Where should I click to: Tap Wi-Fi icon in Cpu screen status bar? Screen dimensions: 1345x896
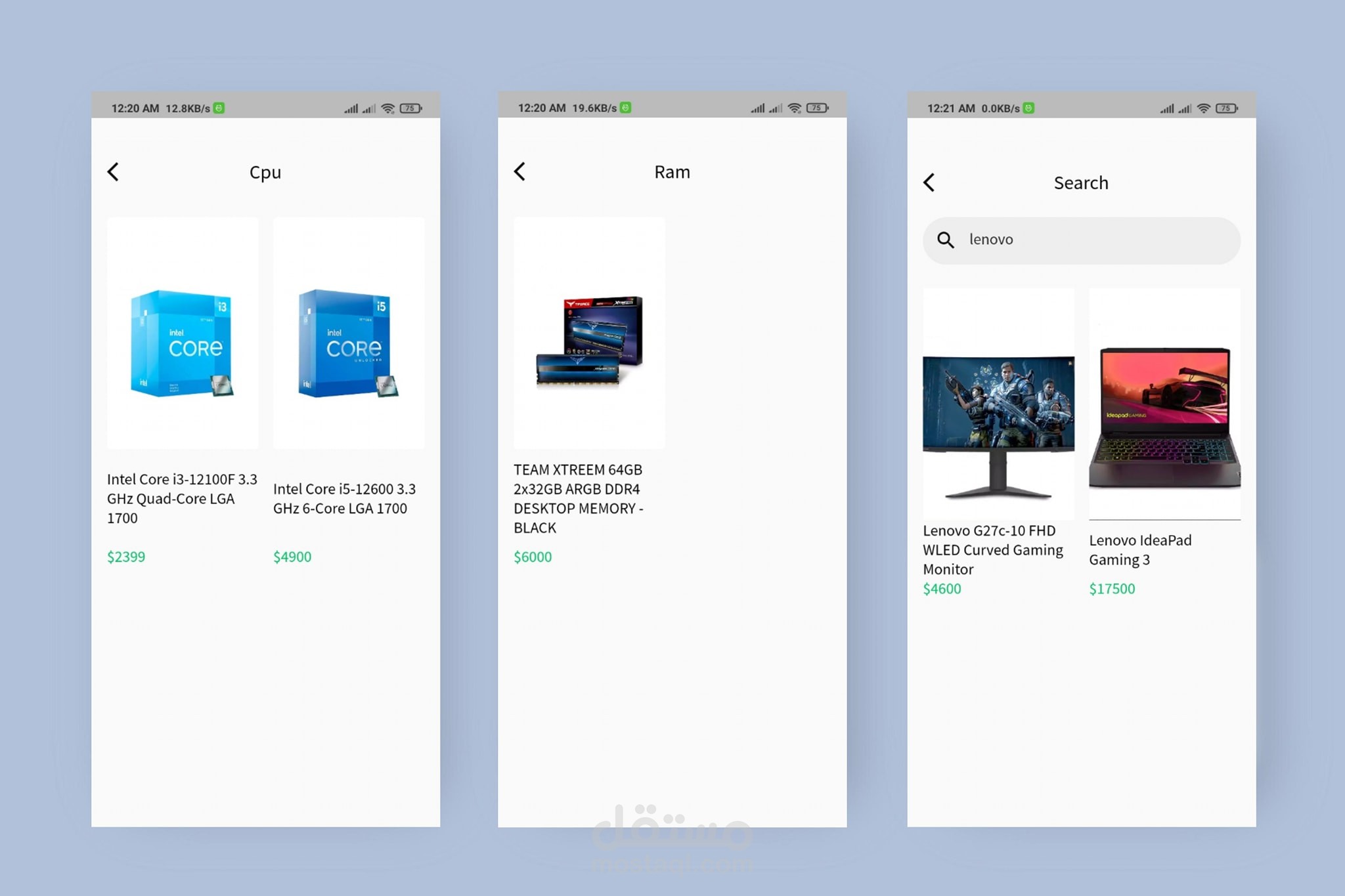click(388, 108)
